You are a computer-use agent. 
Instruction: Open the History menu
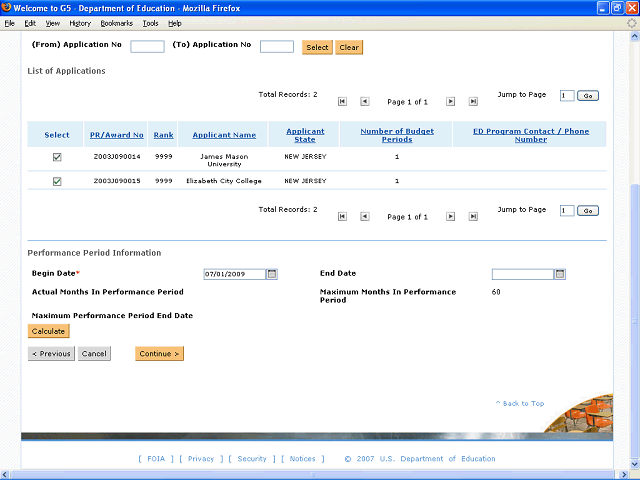coord(80,23)
